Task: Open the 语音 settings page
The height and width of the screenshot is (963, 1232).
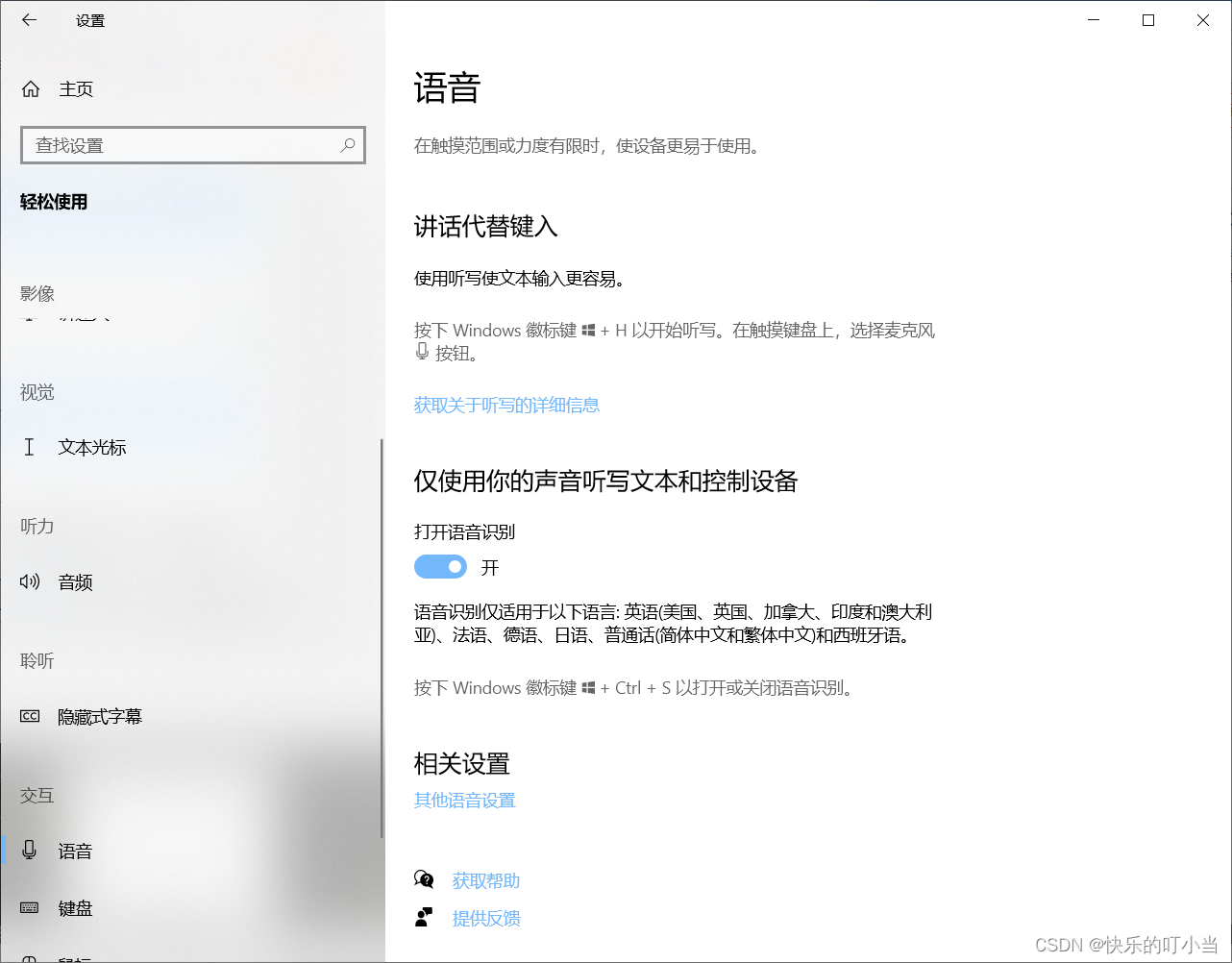Action: click(192, 851)
